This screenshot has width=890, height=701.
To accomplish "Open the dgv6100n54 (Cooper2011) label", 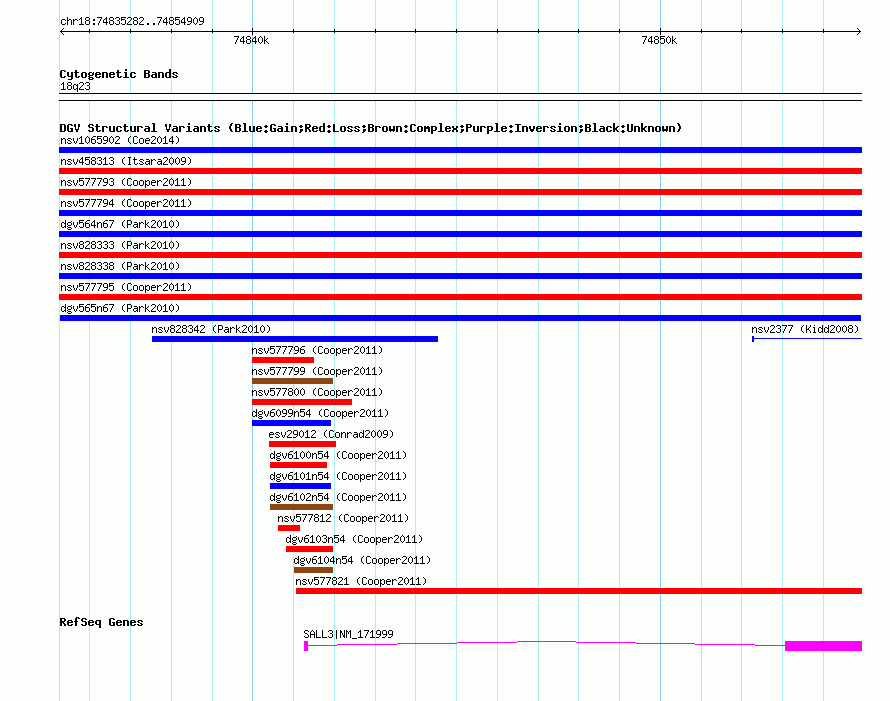I will tap(338, 455).
